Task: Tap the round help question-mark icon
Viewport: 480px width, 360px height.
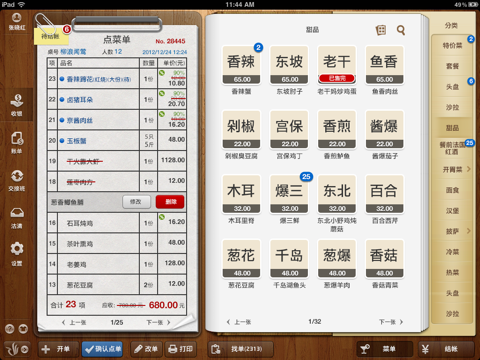Action: [10, 329]
